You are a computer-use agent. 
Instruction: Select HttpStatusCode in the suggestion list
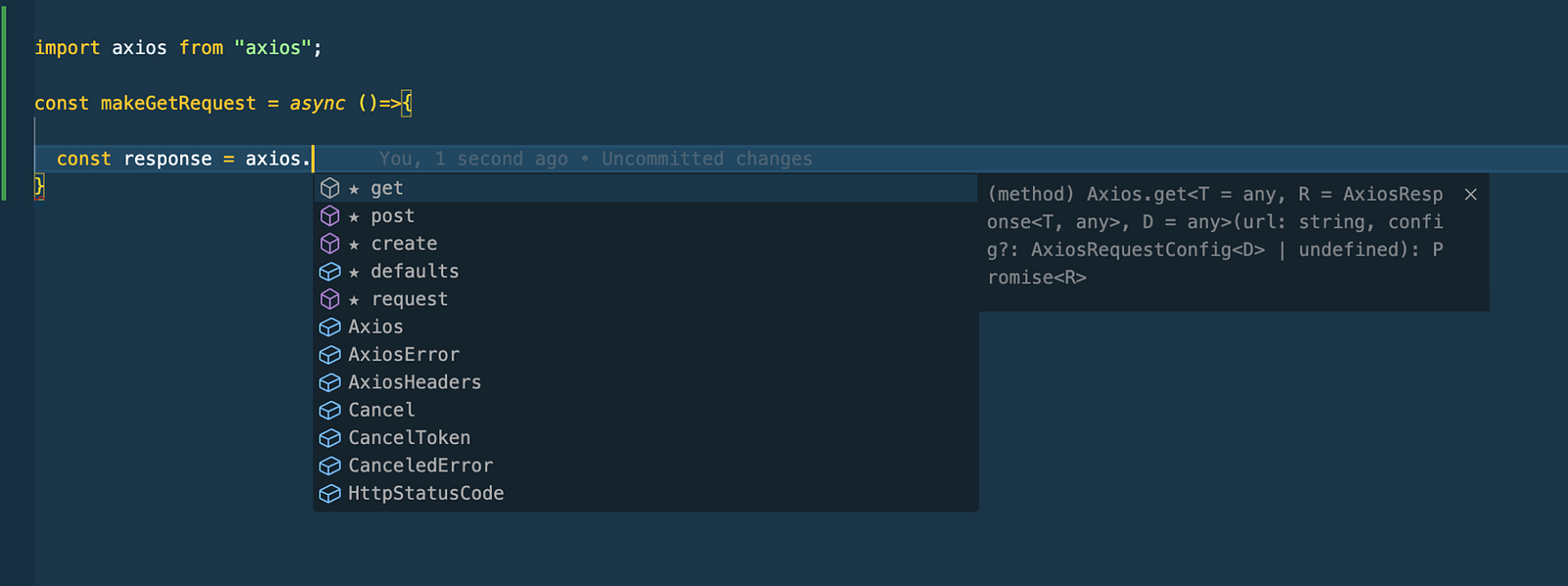(645, 493)
